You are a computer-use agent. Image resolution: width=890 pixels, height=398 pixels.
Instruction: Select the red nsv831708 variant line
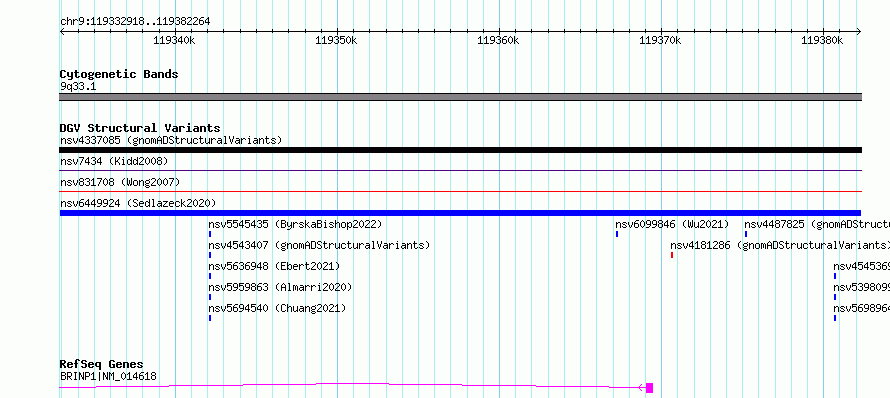pos(460,191)
